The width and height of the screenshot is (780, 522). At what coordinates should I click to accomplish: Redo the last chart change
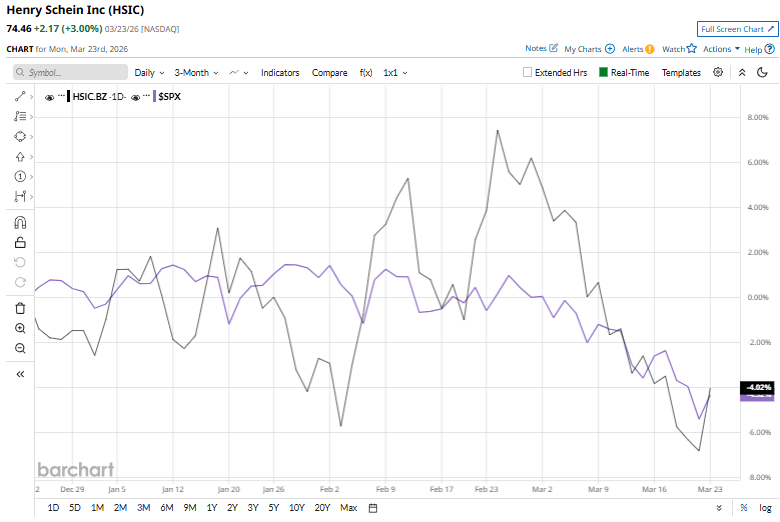click(x=20, y=282)
